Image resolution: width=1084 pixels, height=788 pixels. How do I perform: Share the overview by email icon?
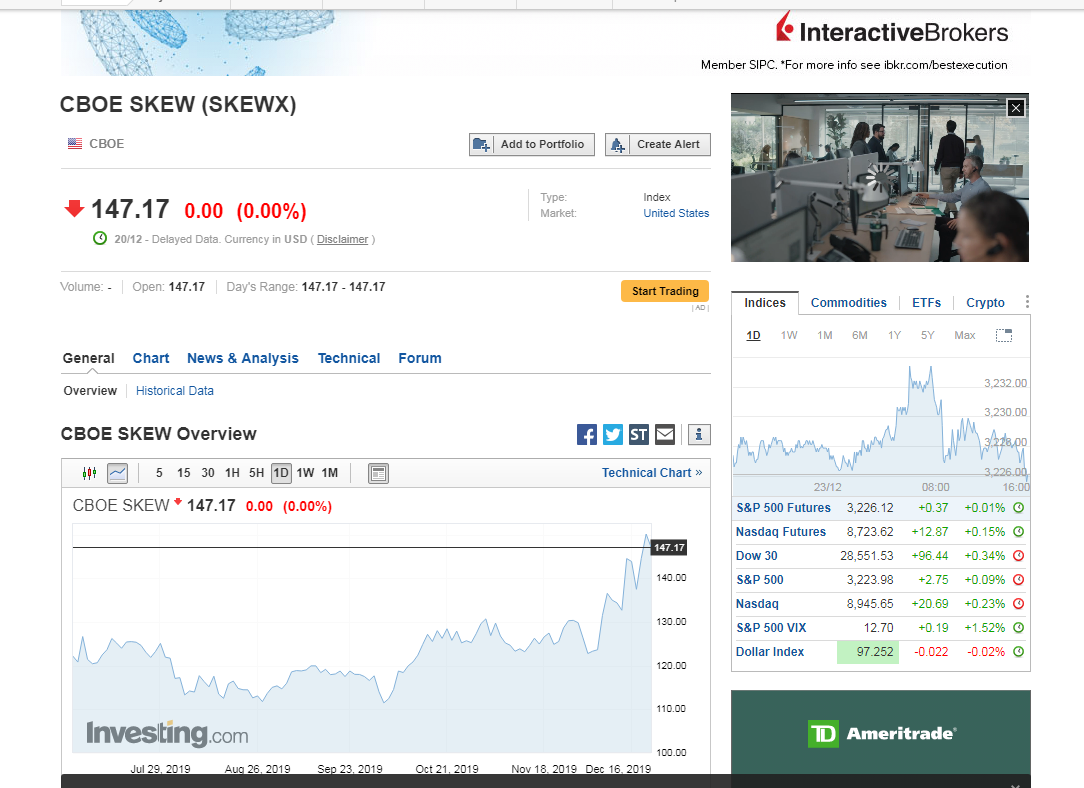coord(665,435)
